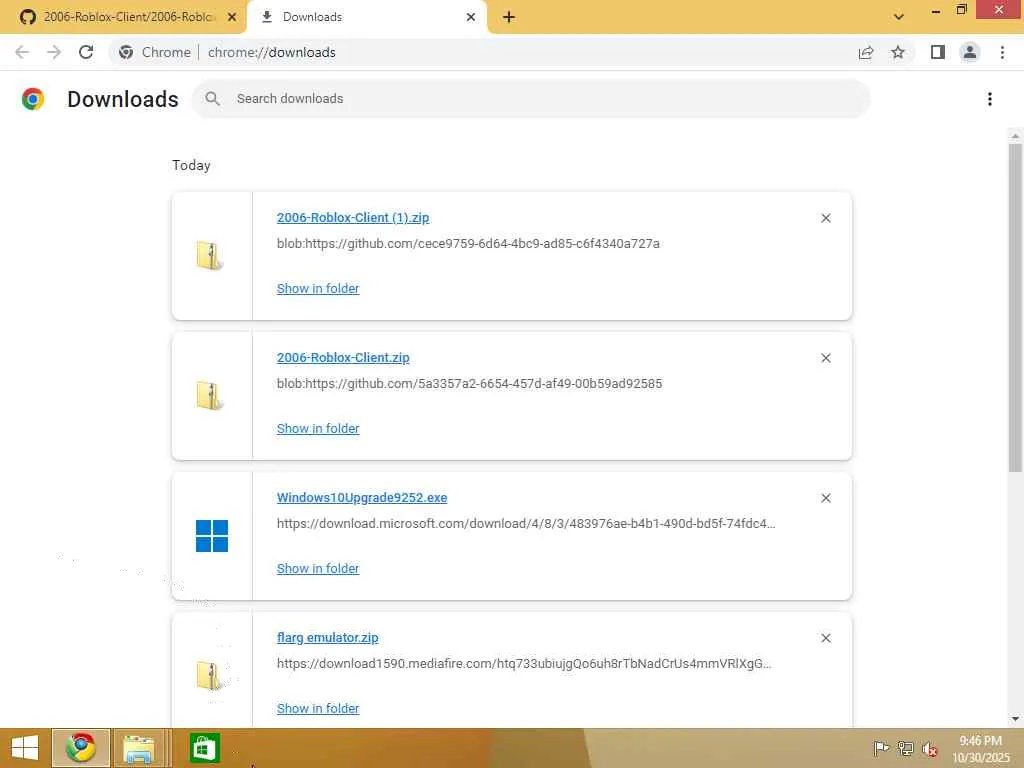1024x768 pixels.
Task: Open the Windows10Upgrade9252.exe file link
Action: tap(362, 498)
